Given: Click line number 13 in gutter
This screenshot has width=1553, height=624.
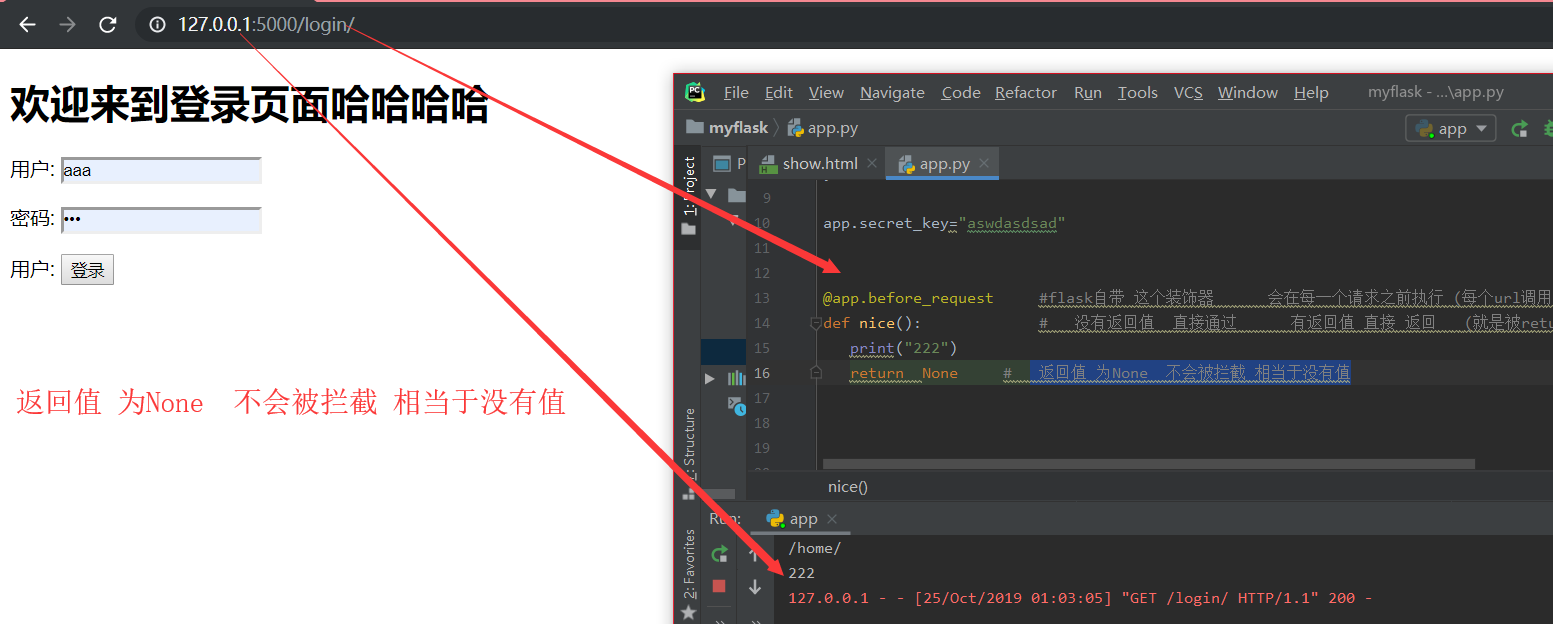Looking at the screenshot, I should click(x=762, y=298).
